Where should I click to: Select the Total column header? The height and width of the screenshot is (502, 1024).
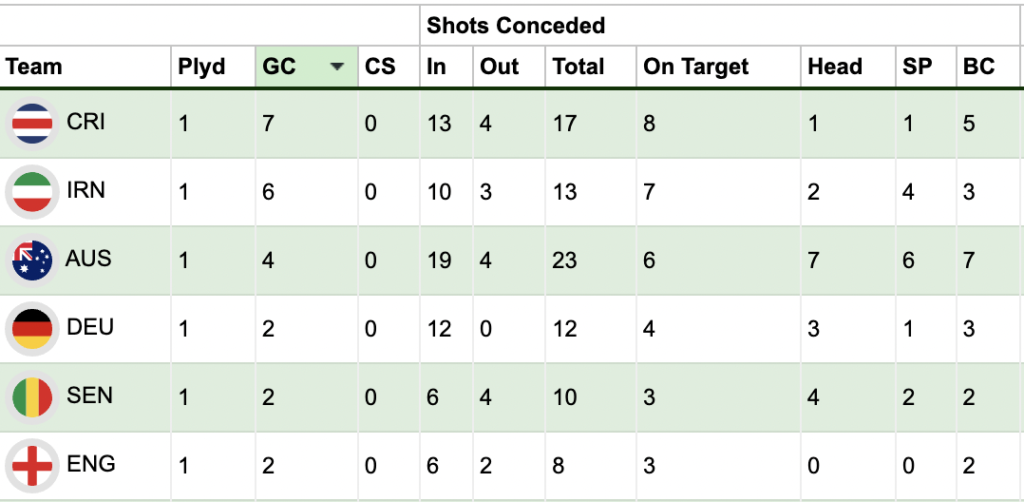click(x=579, y=67)
